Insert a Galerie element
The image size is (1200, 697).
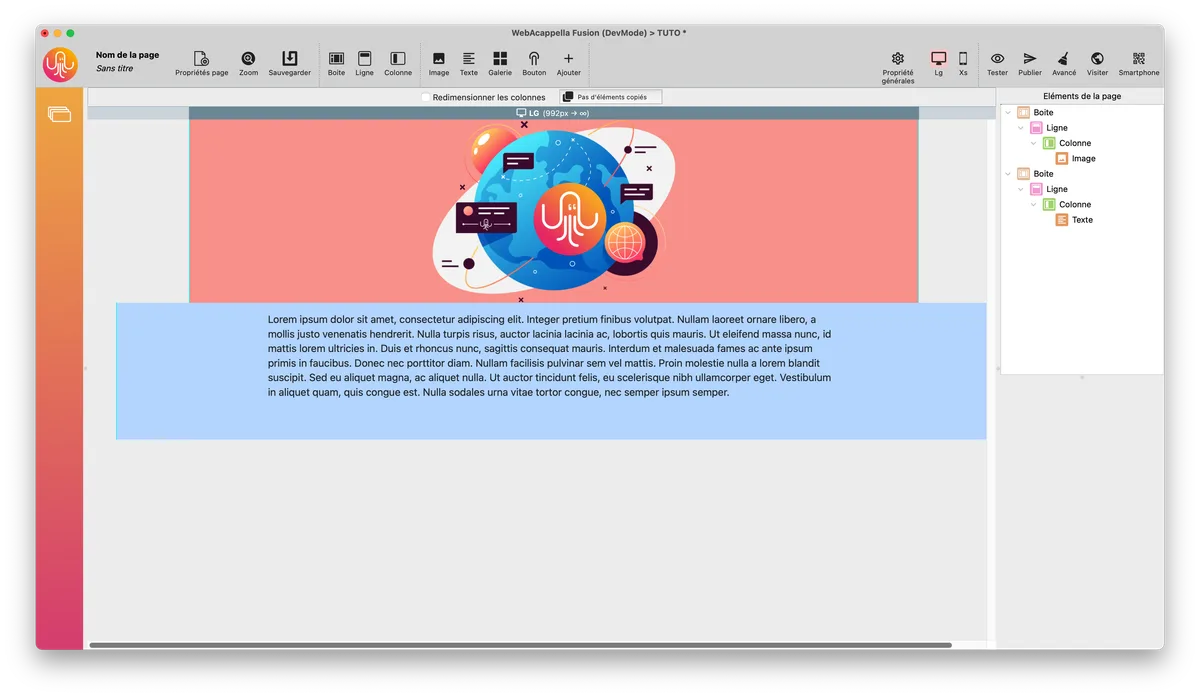tap(500, 59)
